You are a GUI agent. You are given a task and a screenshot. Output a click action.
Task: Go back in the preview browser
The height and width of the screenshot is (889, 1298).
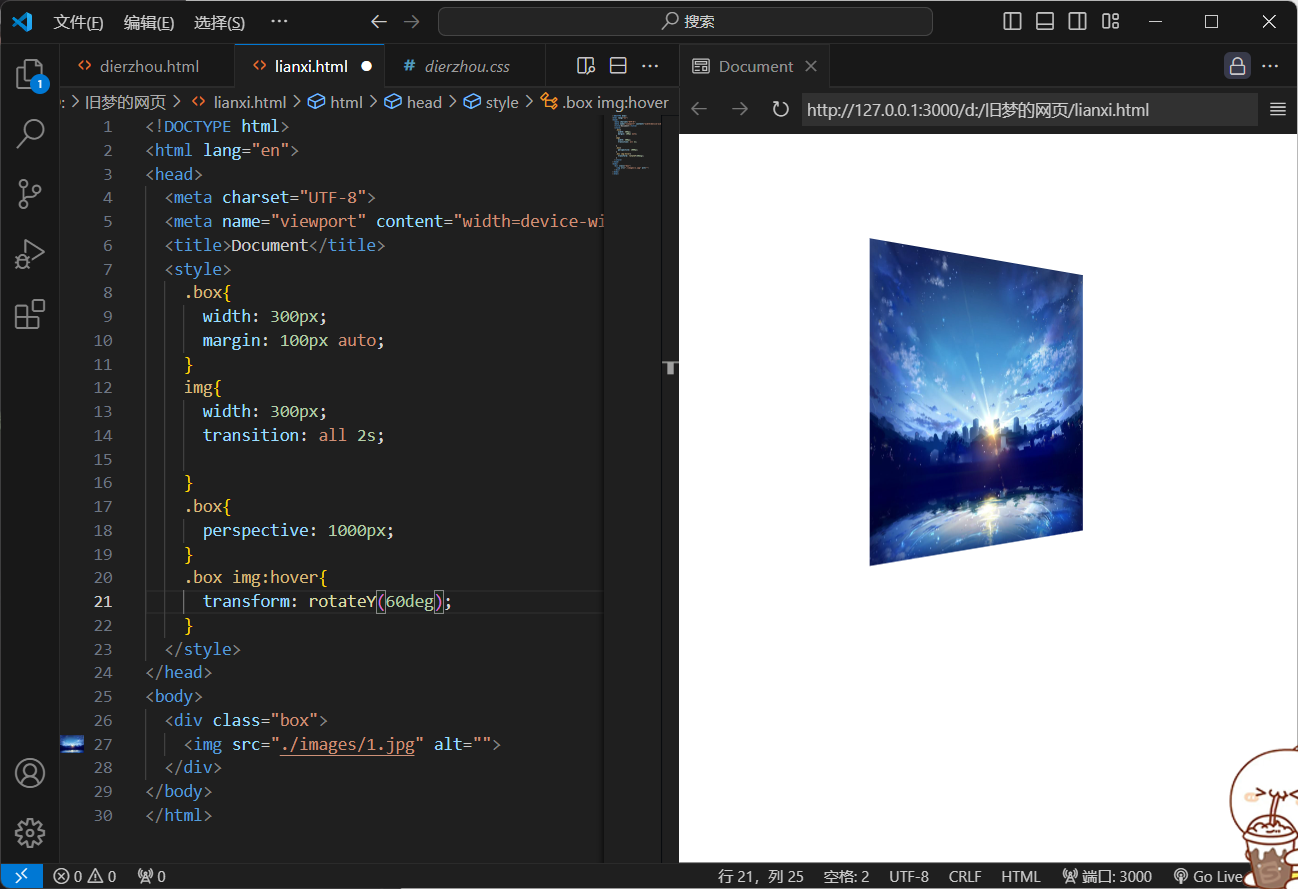click(x=699, y=109)
